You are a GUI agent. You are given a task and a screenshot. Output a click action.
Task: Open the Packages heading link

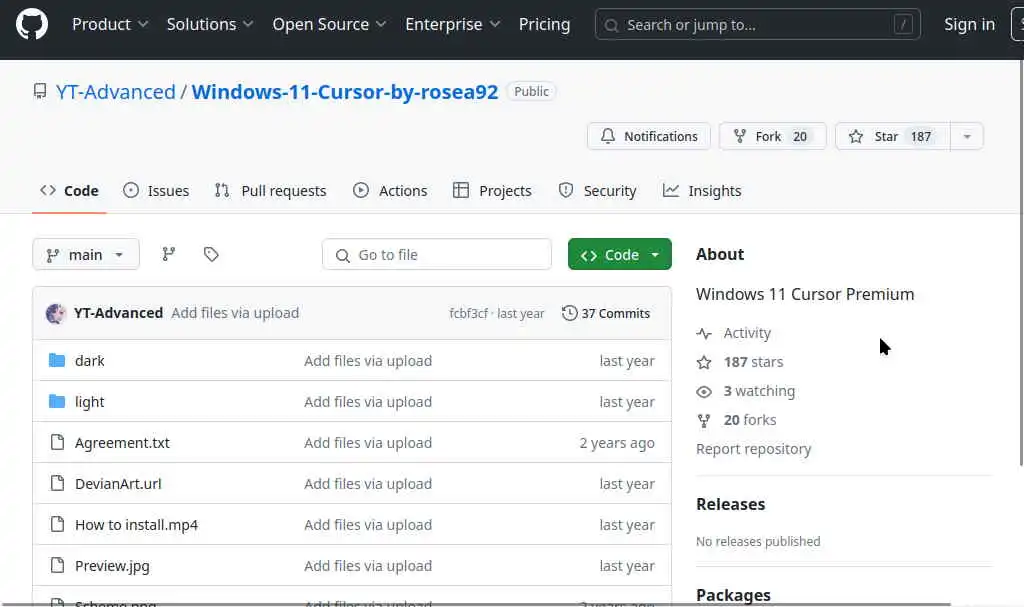click(733, 595)
